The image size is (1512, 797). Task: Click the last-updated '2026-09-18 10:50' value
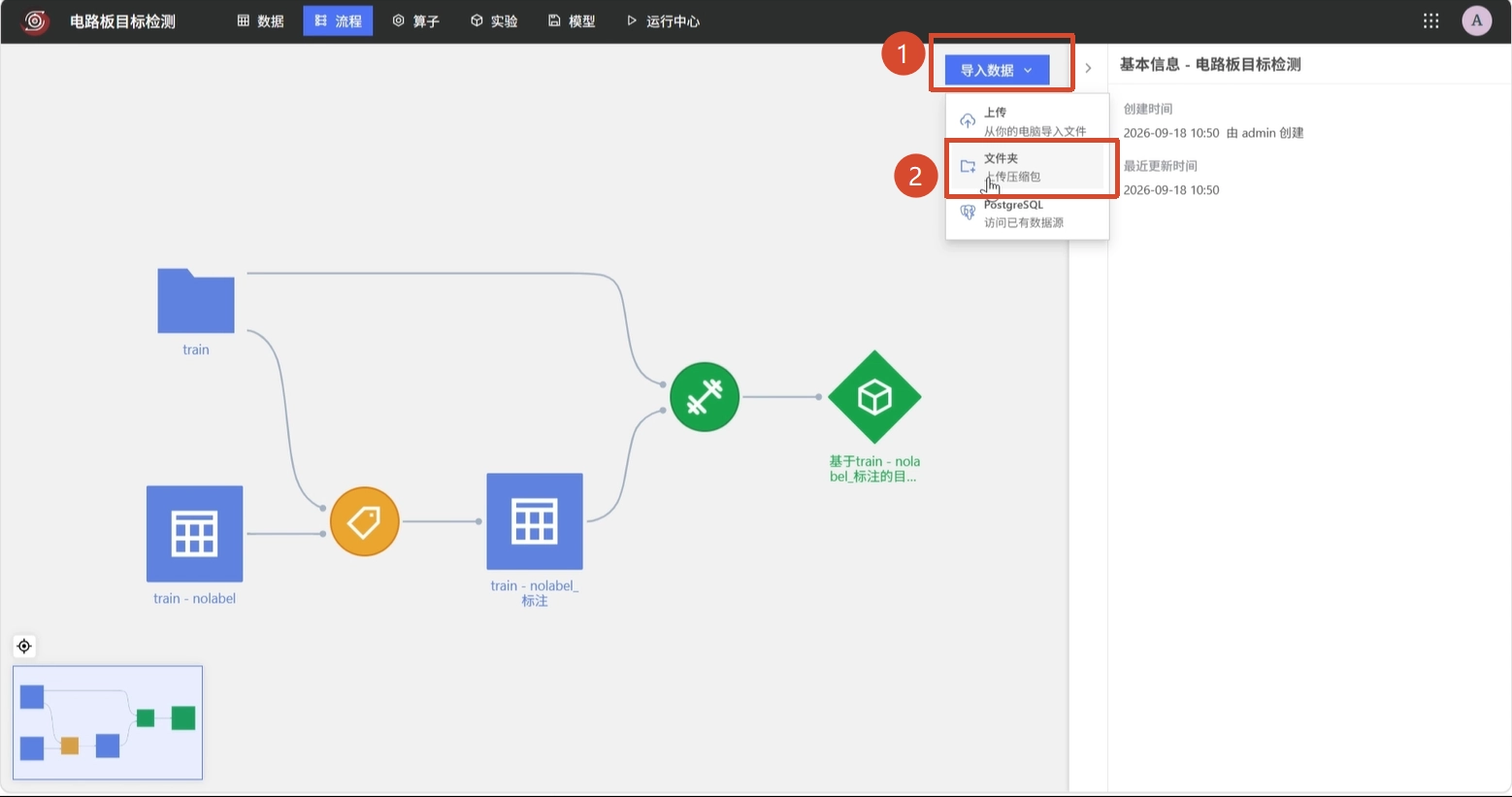(x=1171, y=190)
